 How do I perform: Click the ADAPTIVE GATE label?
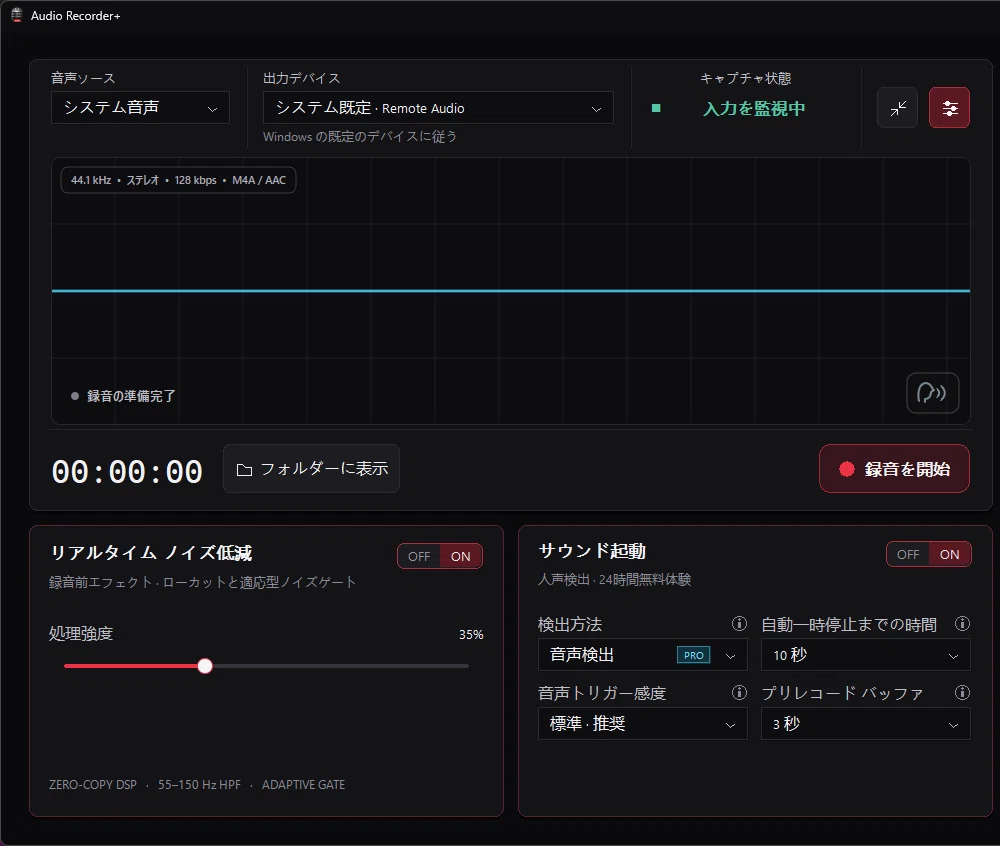pyautogui.click(x=303, y=785)
